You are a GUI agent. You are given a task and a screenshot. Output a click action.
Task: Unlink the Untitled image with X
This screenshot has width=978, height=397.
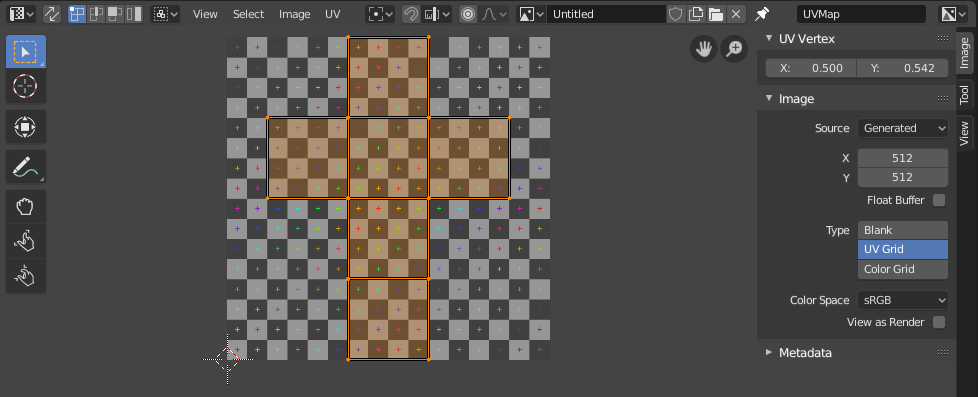pyautogui.click(x=736, y=14)
